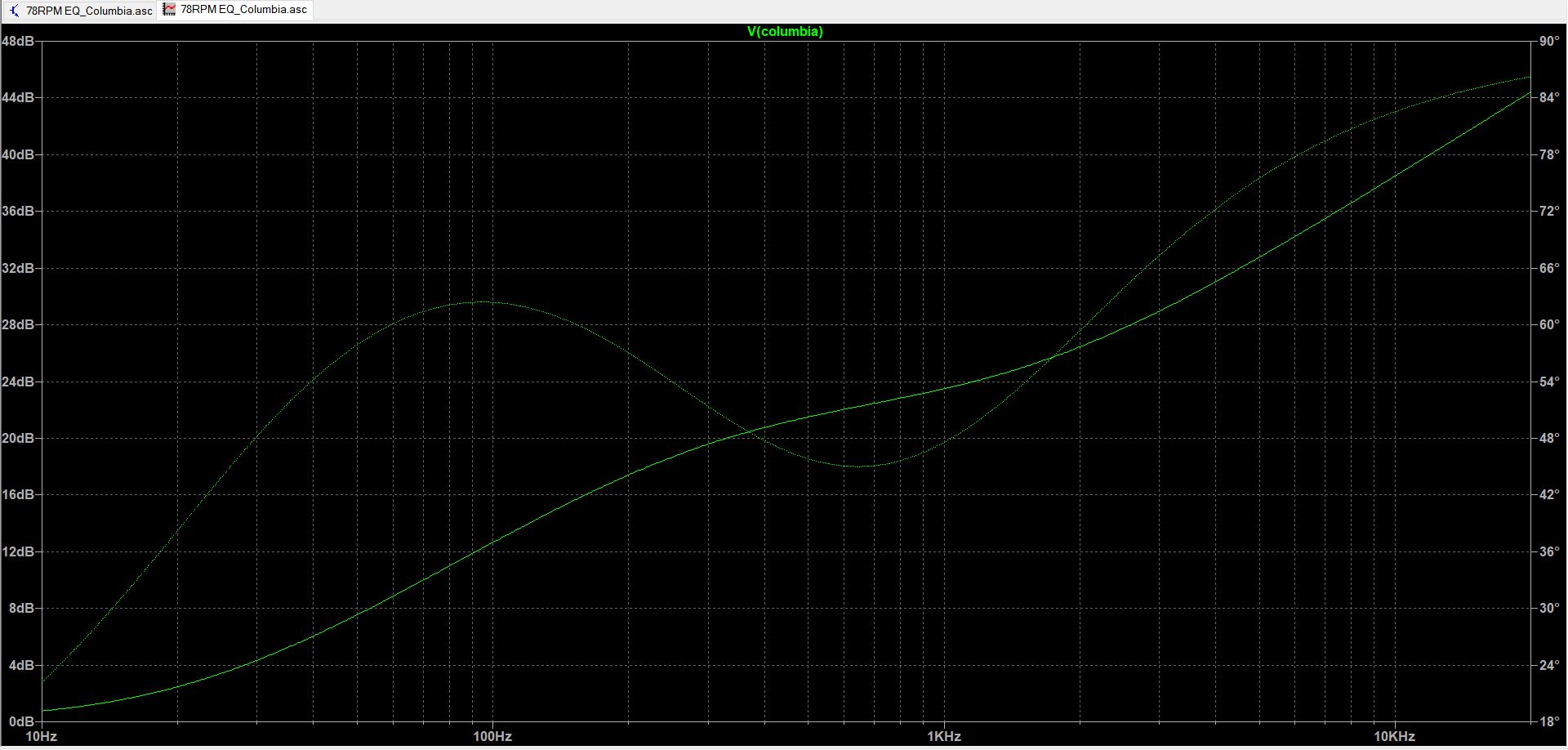Click the 48dB left axis label
The height and width of the screenshot is (750, 1568).
(x=18, y=41)
